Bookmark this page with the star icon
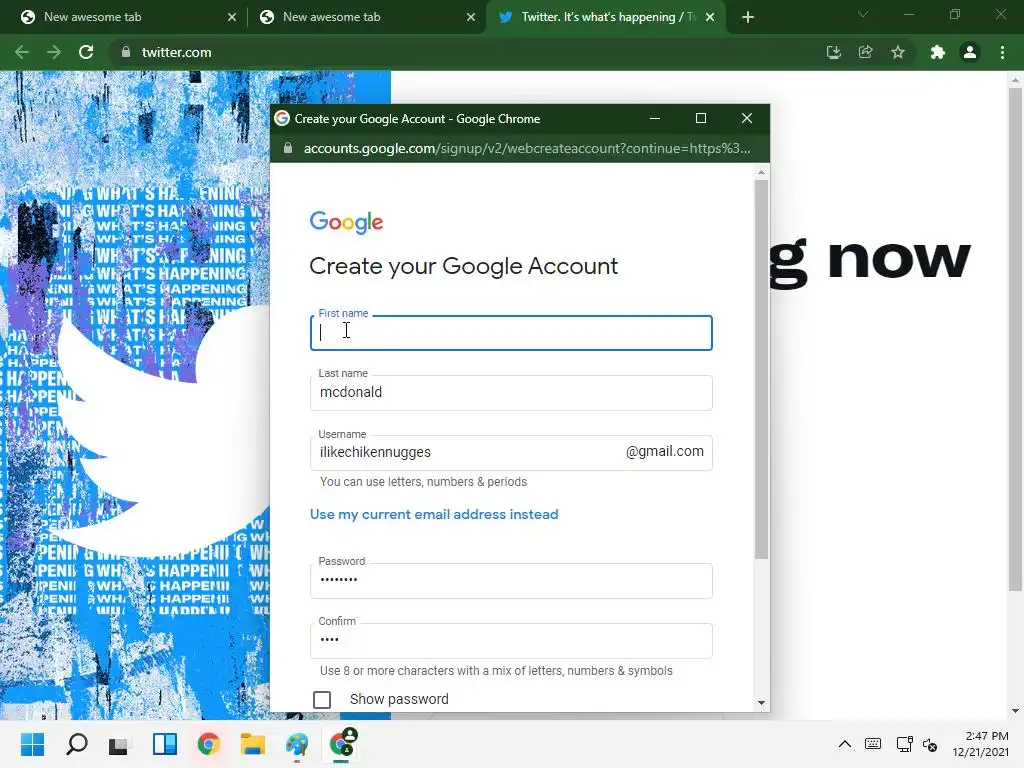Image resolution: width=1024 pixels, height=768 pixels. [898, 52]
